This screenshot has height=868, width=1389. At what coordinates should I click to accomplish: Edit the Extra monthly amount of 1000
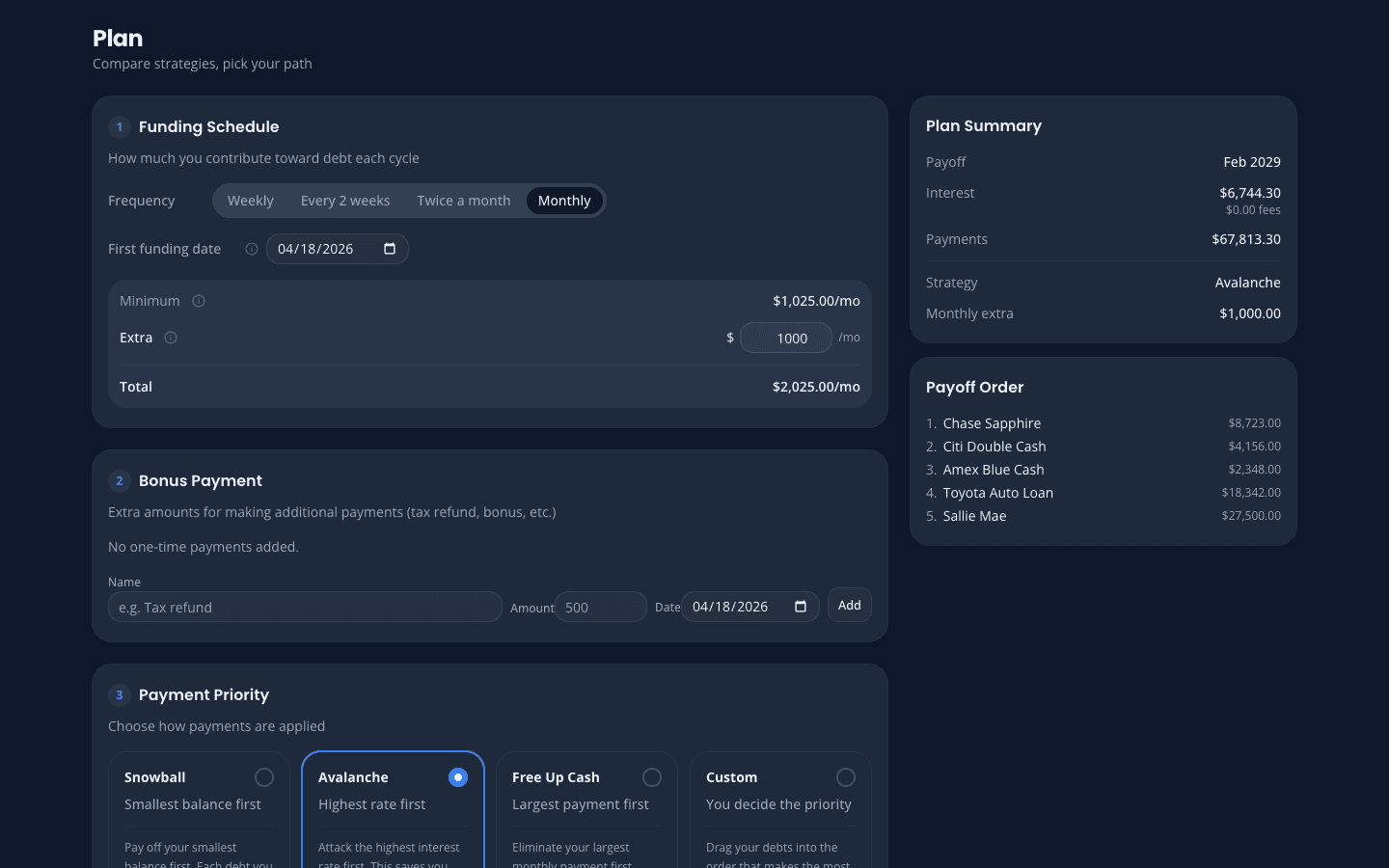pyautogui.click(x=786, y=338)
